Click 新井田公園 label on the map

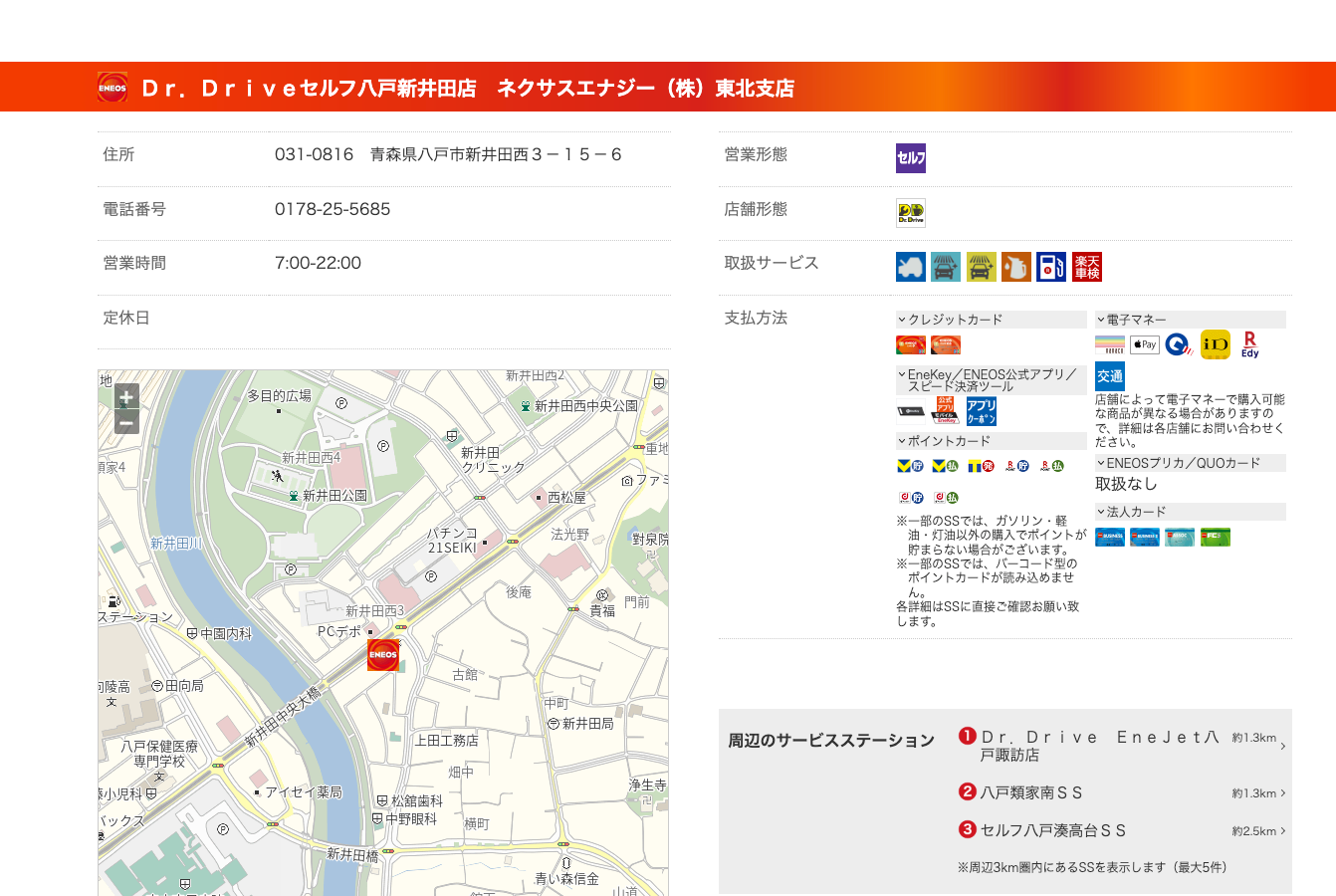point(334,495)
